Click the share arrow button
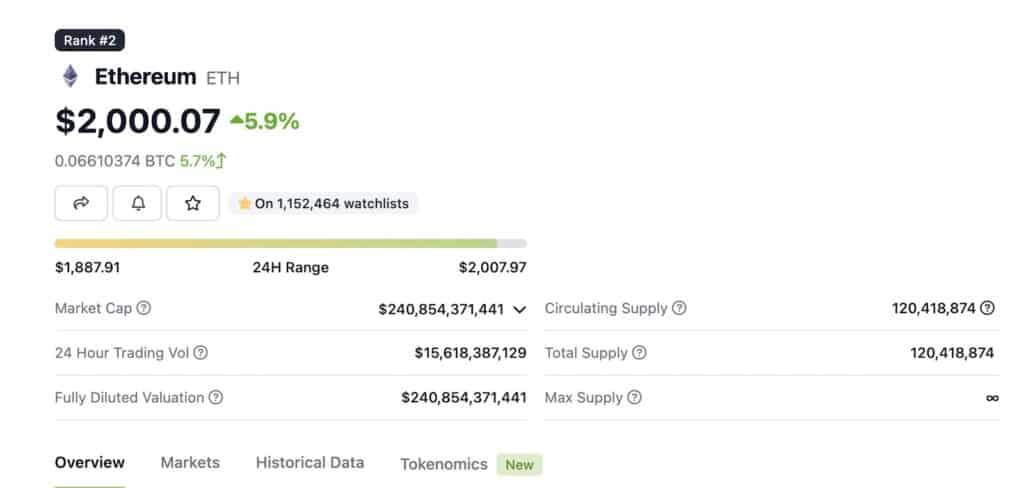1024x488 pixels. pos(81,203)
